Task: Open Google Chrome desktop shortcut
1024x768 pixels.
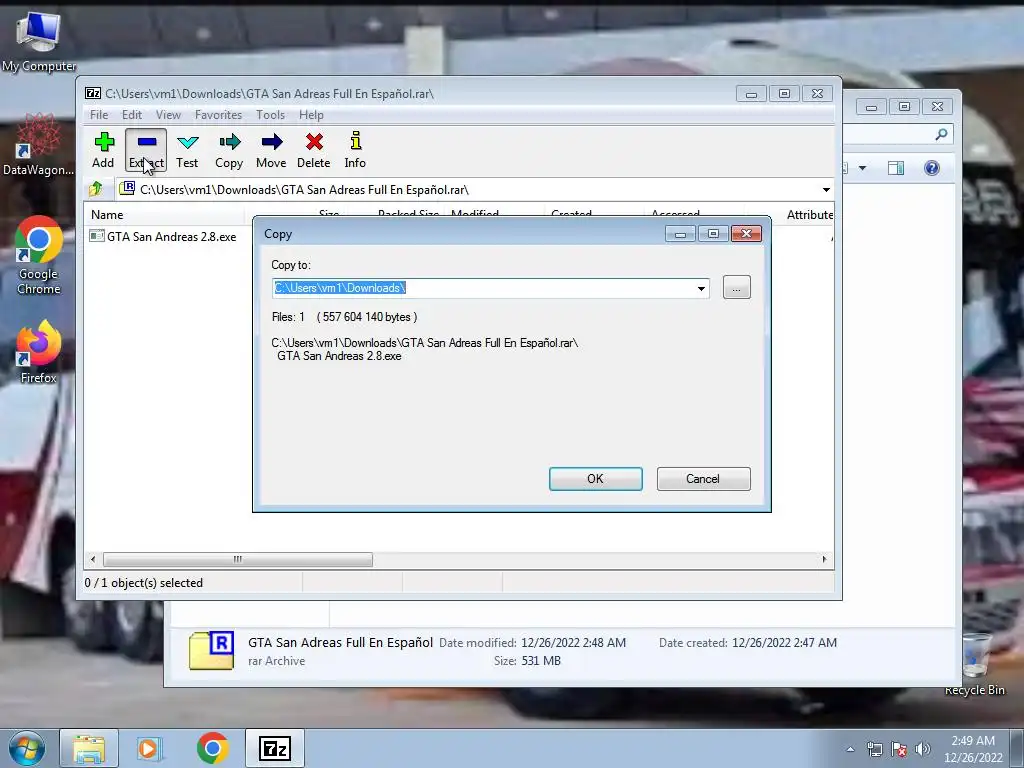Action: pyautogui.click(x=39, y=255)
